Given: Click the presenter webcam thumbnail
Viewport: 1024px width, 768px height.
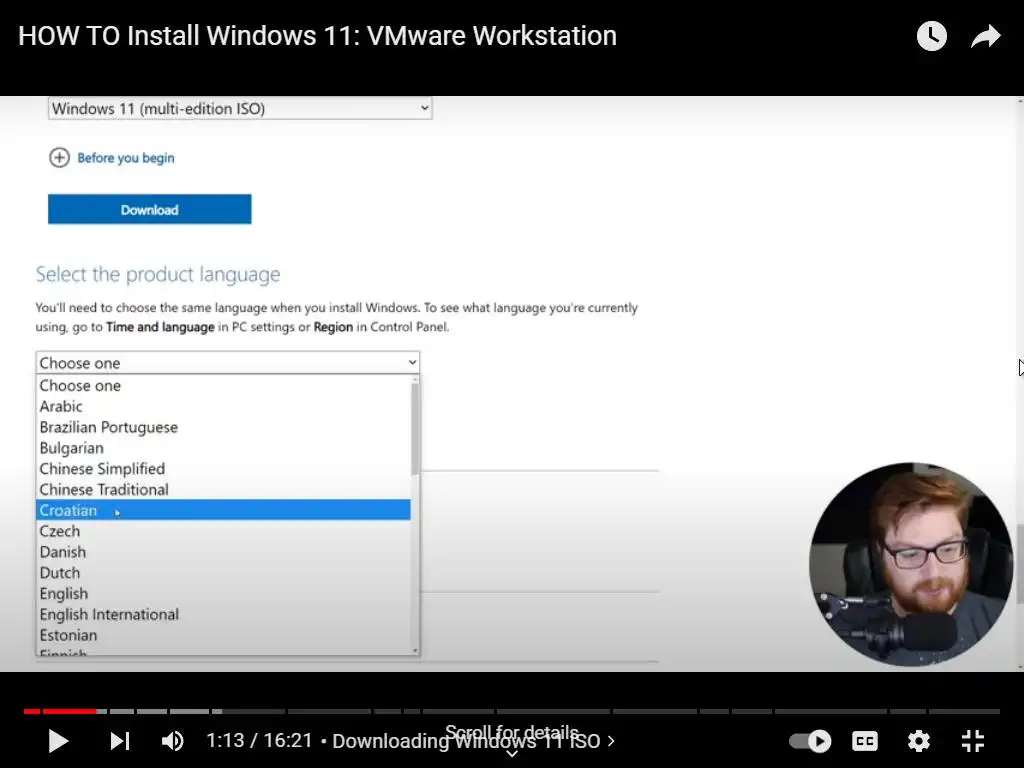Looking at the screenshot, I should coord(910,565).
